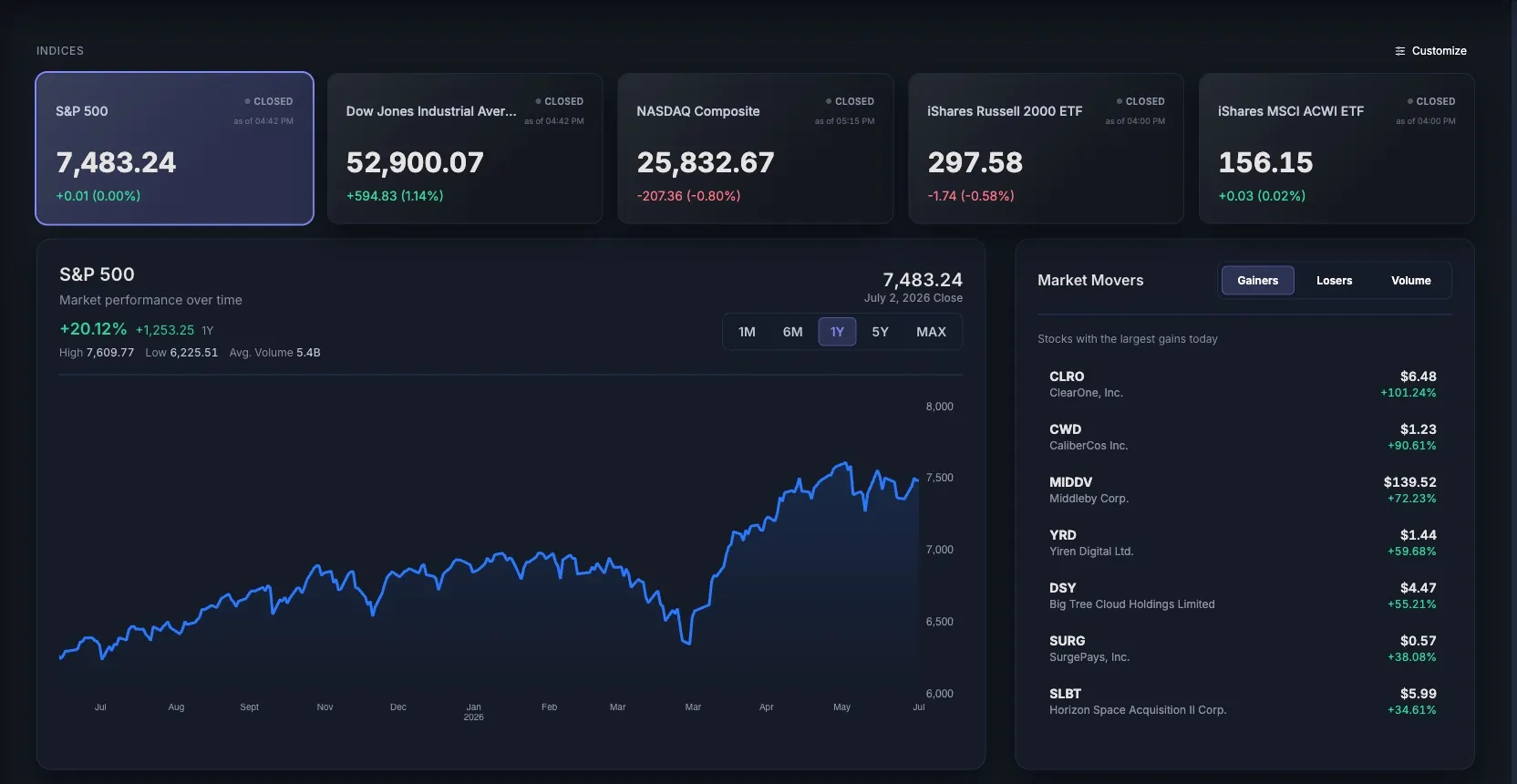The width and height of the screenshot is (1517, 784).
Task: Click the -207.36 (-0.80%) change text
Action: pos(688,196)
